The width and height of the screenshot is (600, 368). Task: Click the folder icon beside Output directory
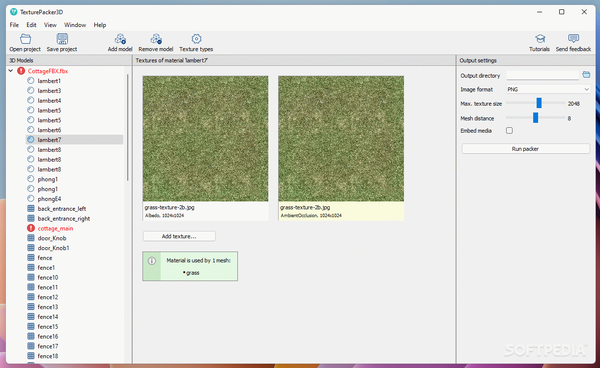pyautogui.click(x=586, y=75)
